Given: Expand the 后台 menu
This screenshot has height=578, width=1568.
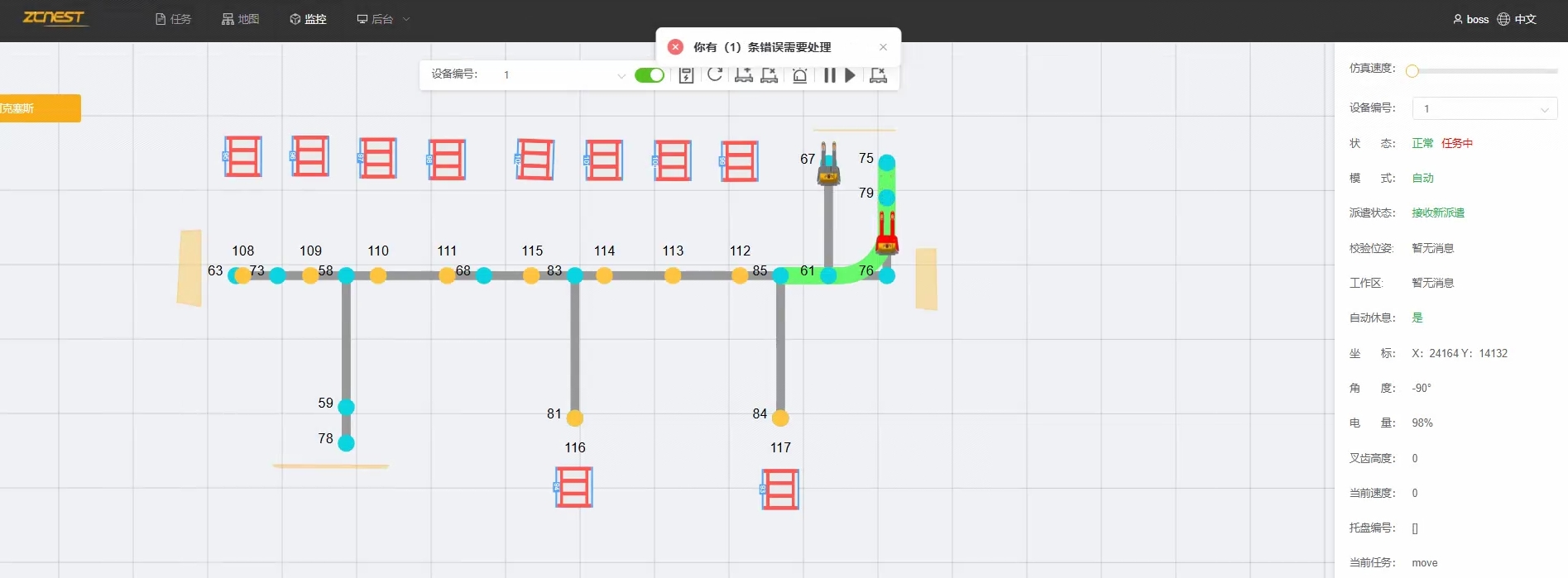Looking at the screenshot, I should click(x=383, y=19).
